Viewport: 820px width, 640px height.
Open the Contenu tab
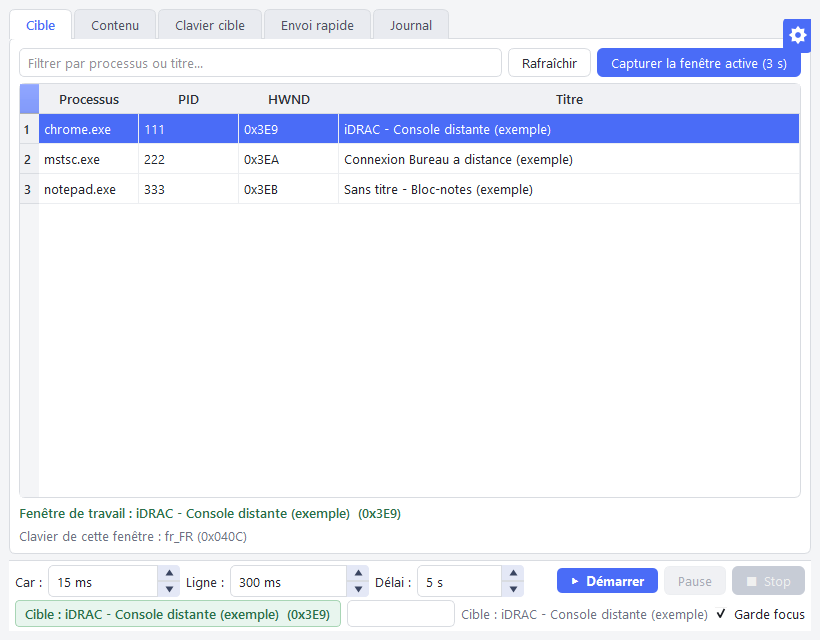(115, 25)
